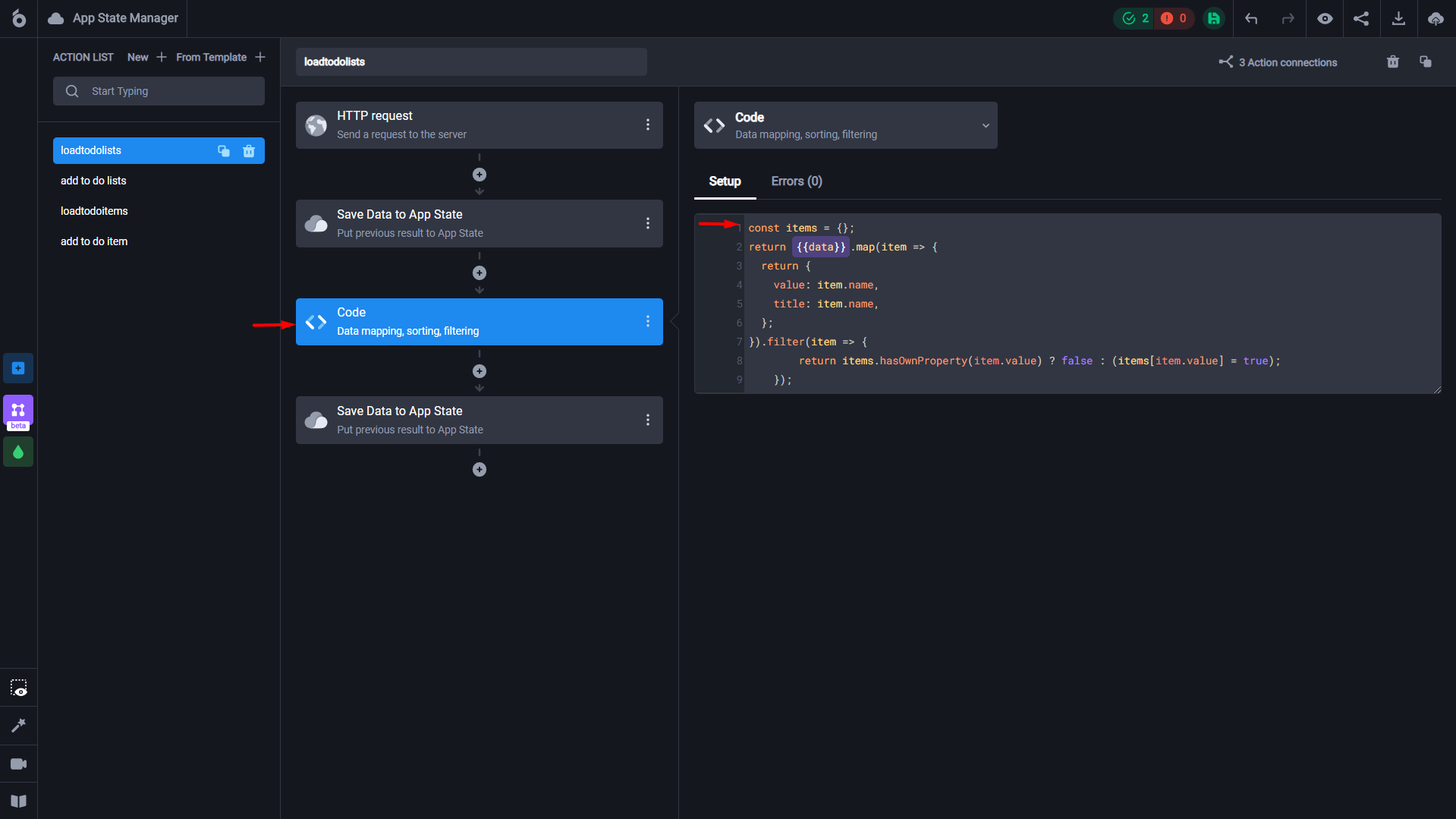Select the 'add to do item' action
The image size is (1456, 819).
(x=94, y=241)
